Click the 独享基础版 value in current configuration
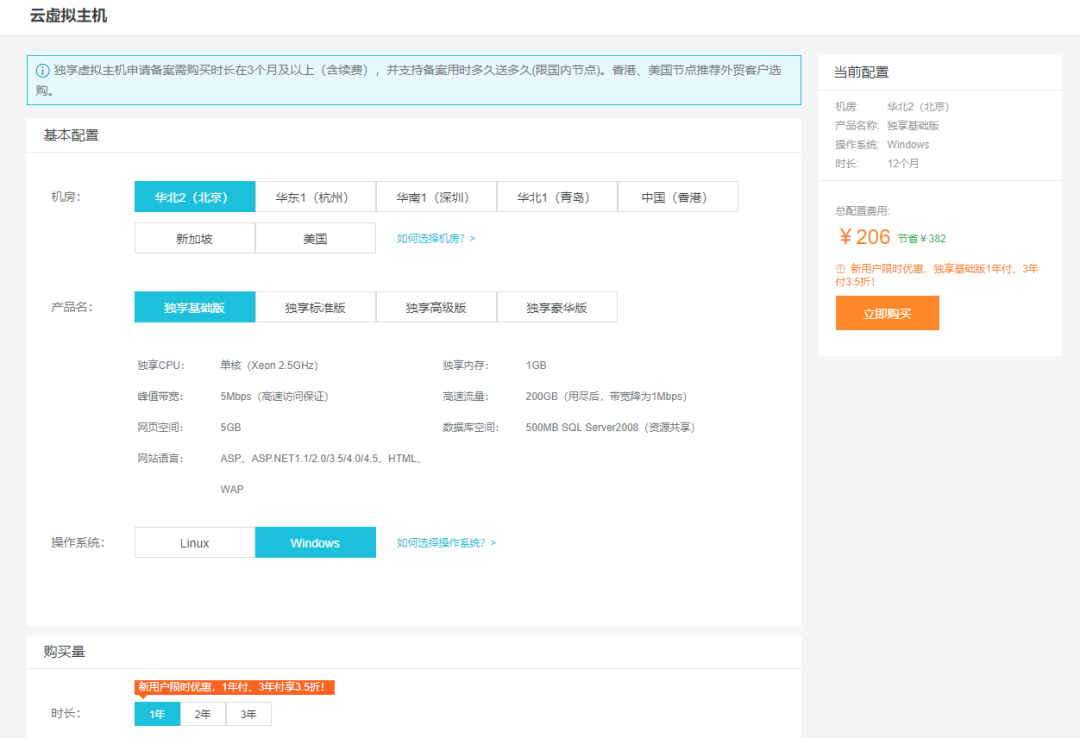The height and width of the screenshot is (738, 1080). coord(913,125)
